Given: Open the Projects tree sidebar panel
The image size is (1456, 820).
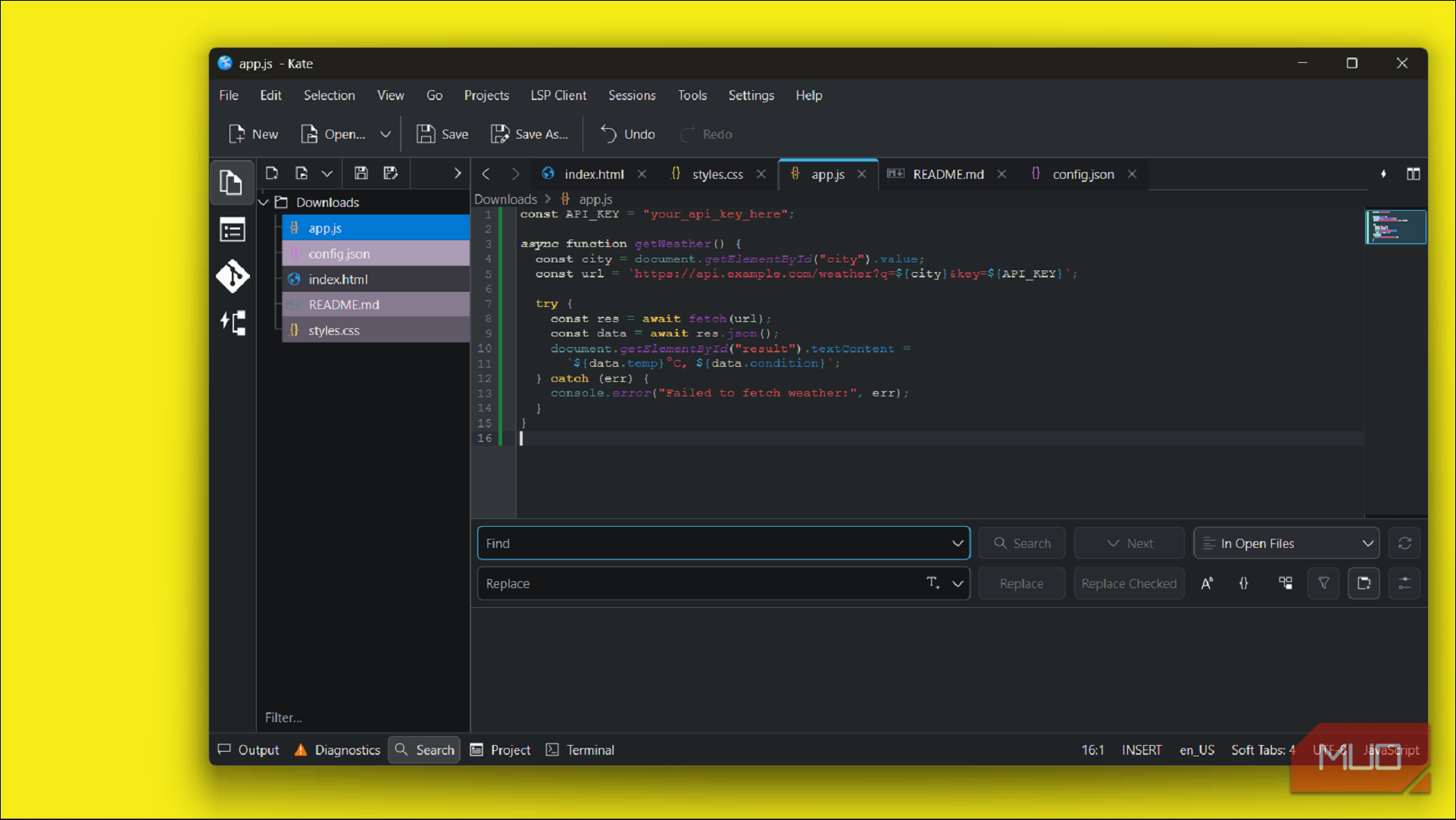Looking at the screenshot, I should click(x=232, y=324).
